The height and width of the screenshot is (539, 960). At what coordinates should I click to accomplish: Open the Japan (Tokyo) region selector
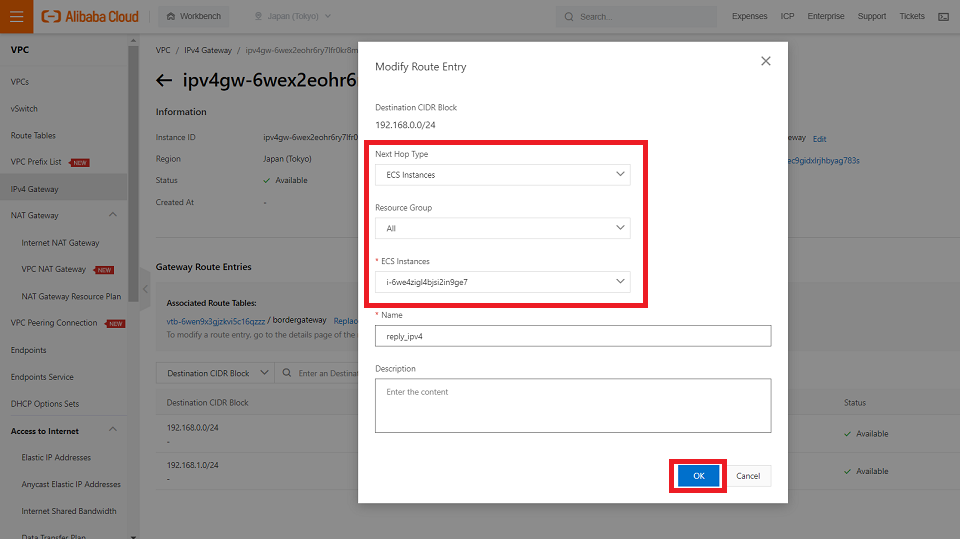pos(292,17)
